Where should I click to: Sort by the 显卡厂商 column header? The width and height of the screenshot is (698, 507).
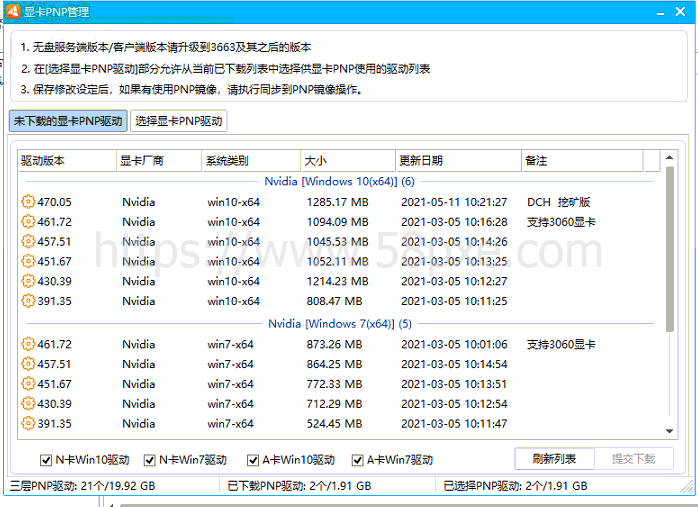click(x=159, y=161)
